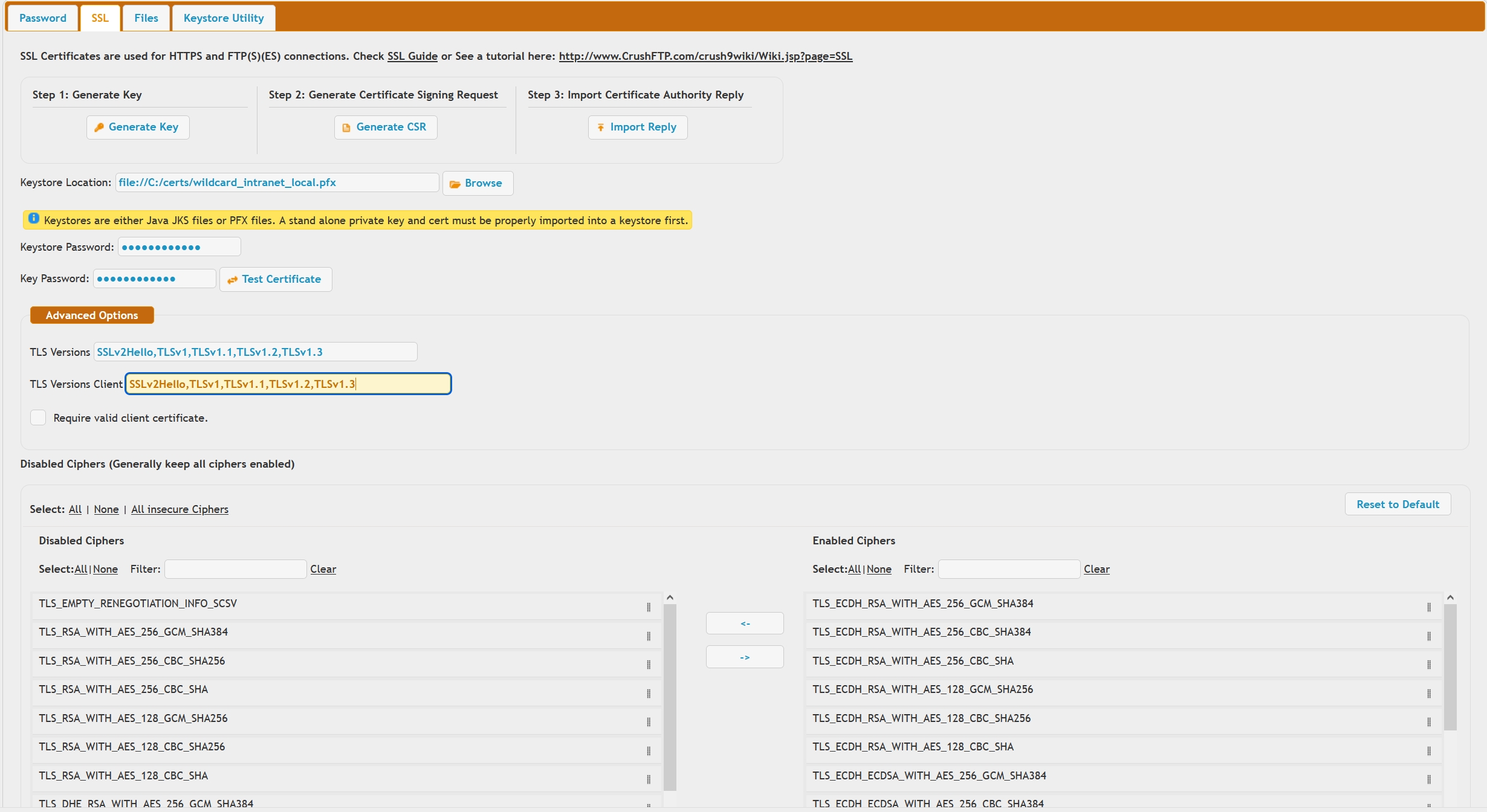Click the Advanced Options header

point(92,315)
